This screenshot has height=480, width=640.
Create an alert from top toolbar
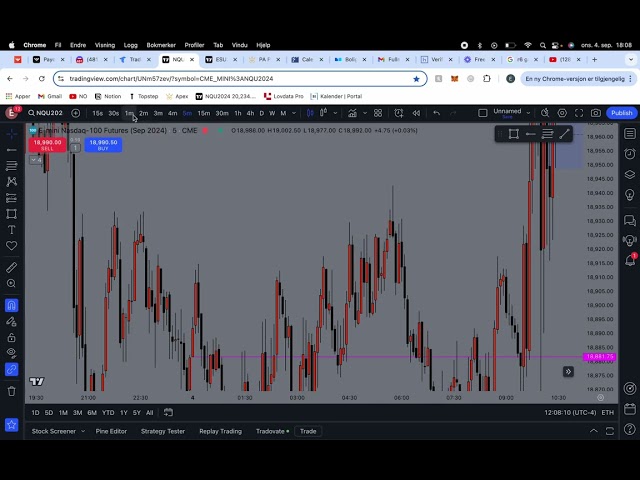coord(399,113)
